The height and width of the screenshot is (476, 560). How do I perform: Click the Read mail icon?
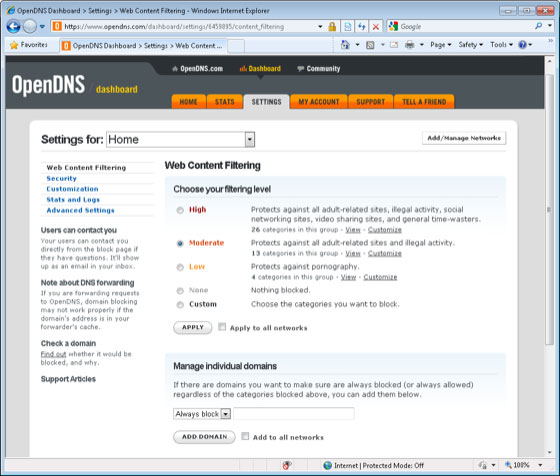pos(394,45)
